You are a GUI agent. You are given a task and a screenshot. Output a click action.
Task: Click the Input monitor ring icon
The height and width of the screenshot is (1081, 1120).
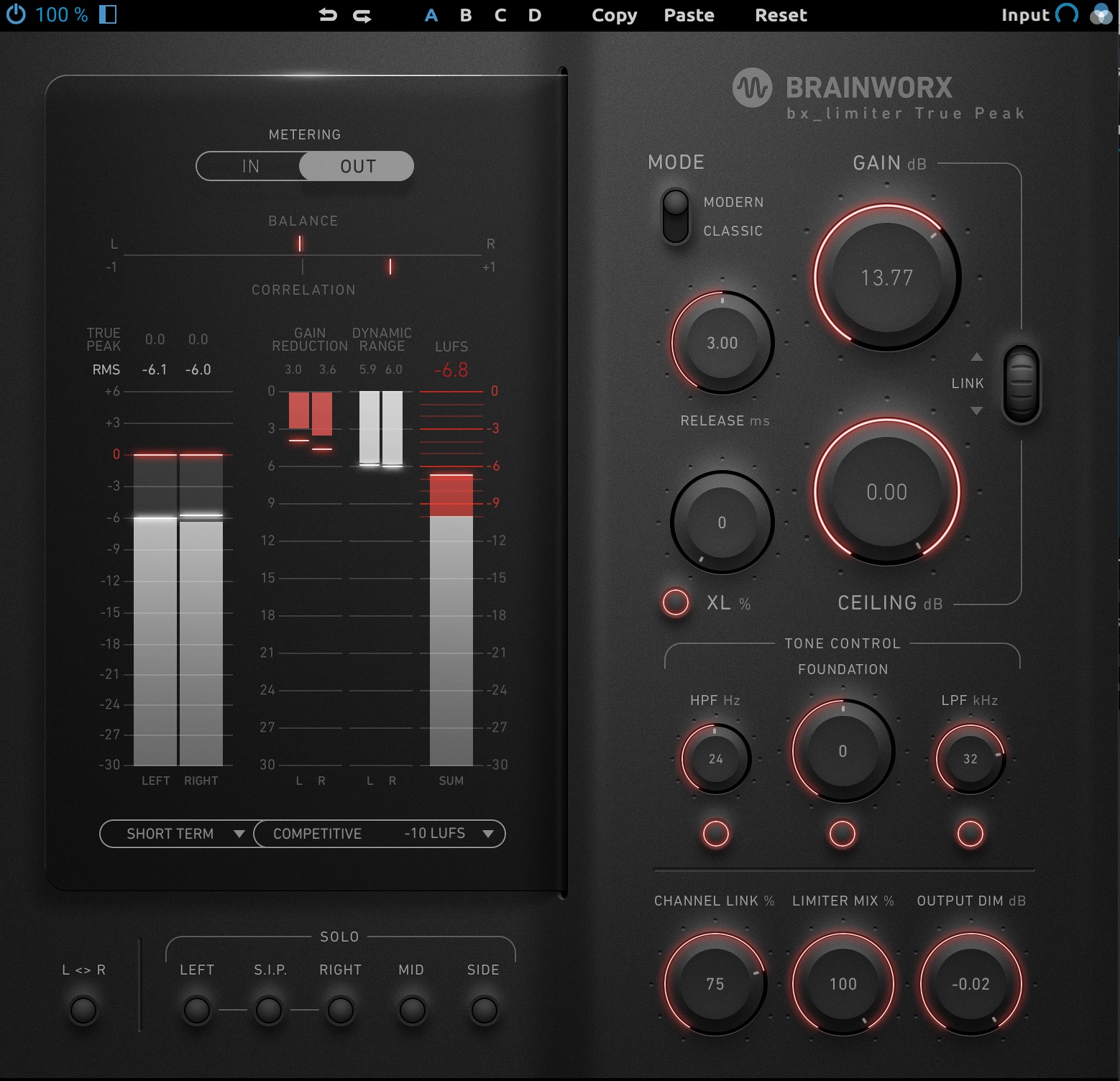(x=1067, y=14)
